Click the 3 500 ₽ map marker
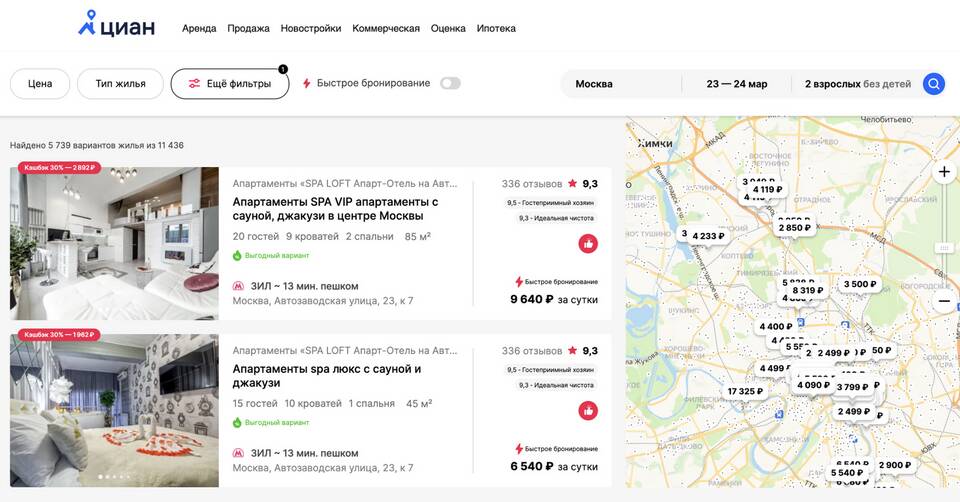The image size is (960, 502). 860,284
